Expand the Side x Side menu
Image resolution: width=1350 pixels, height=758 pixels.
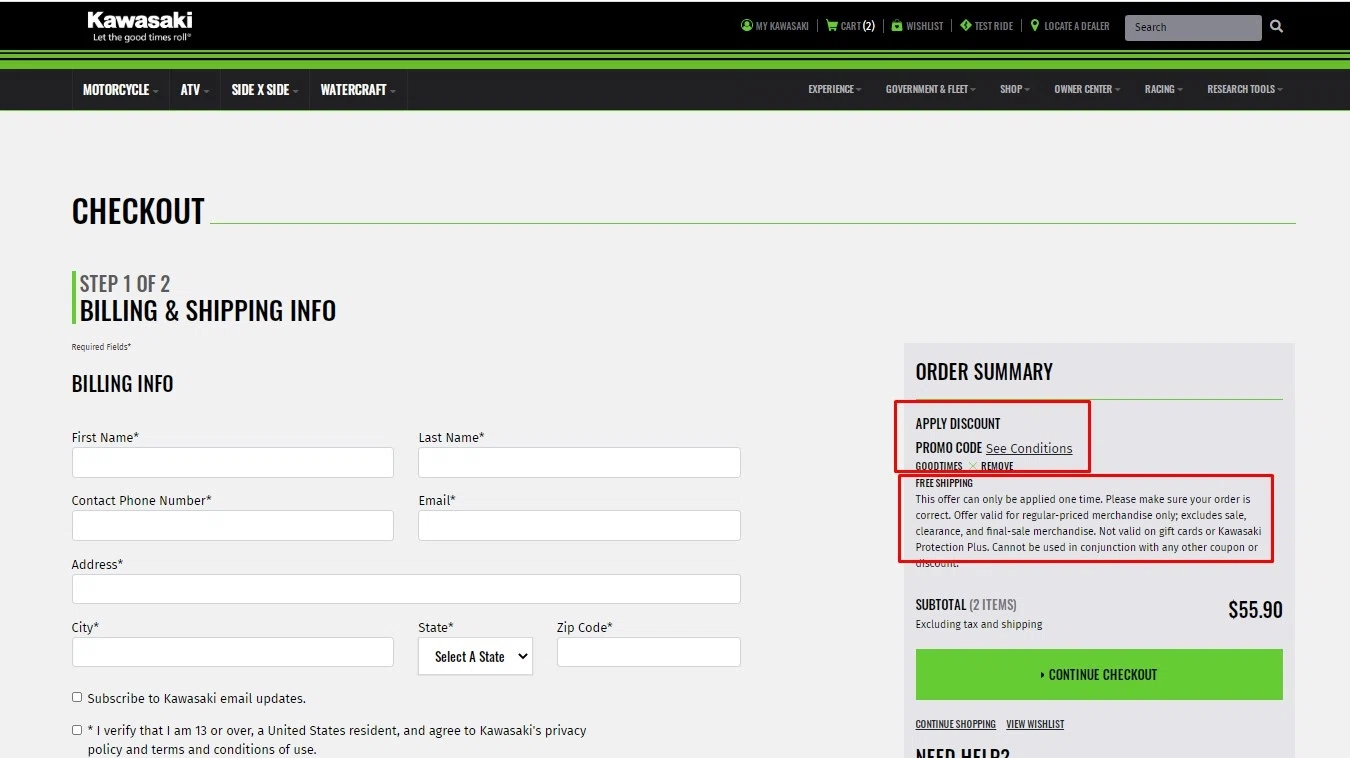point(265,90)
